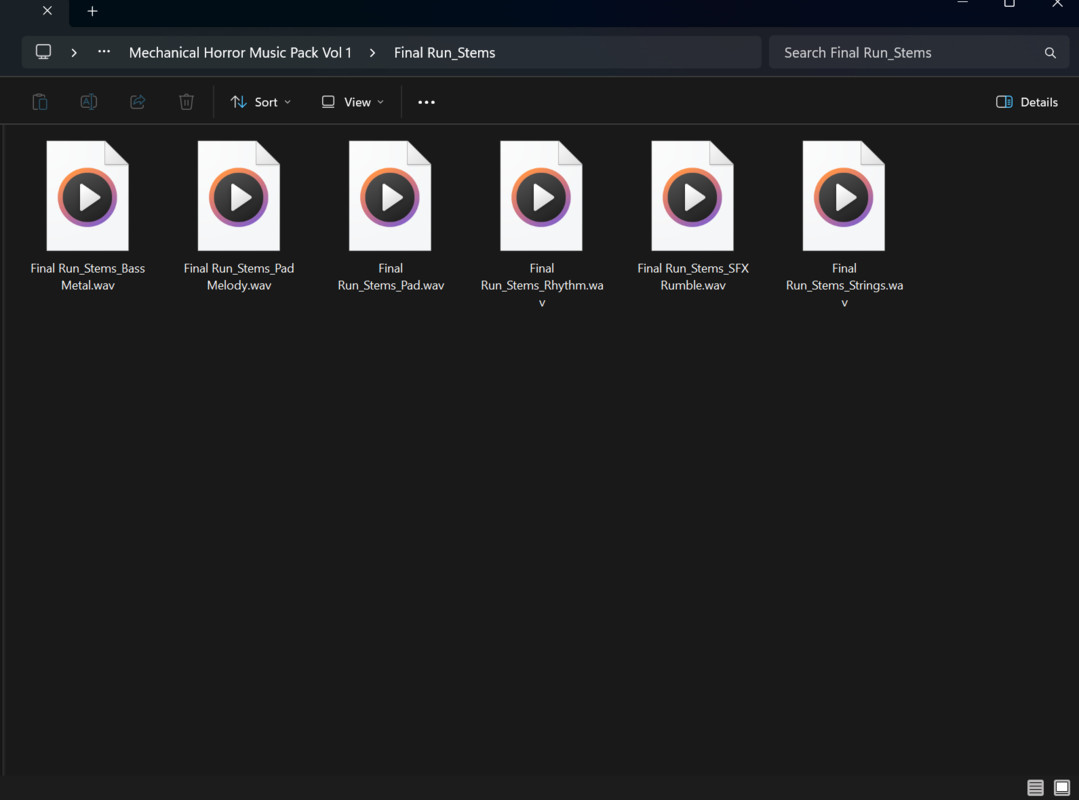1079x800 pixels.
Task: Select the Final Run_Stems_Strings.wav file icon
Action: pyautogui.click(x=844, y=196)
